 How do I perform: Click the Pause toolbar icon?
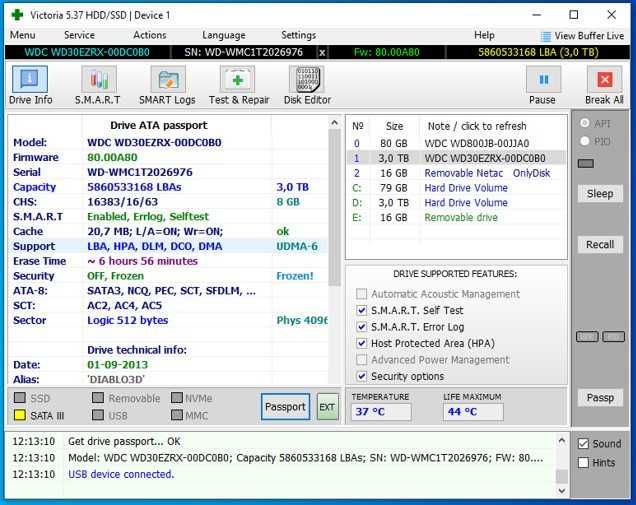[544, 80]
